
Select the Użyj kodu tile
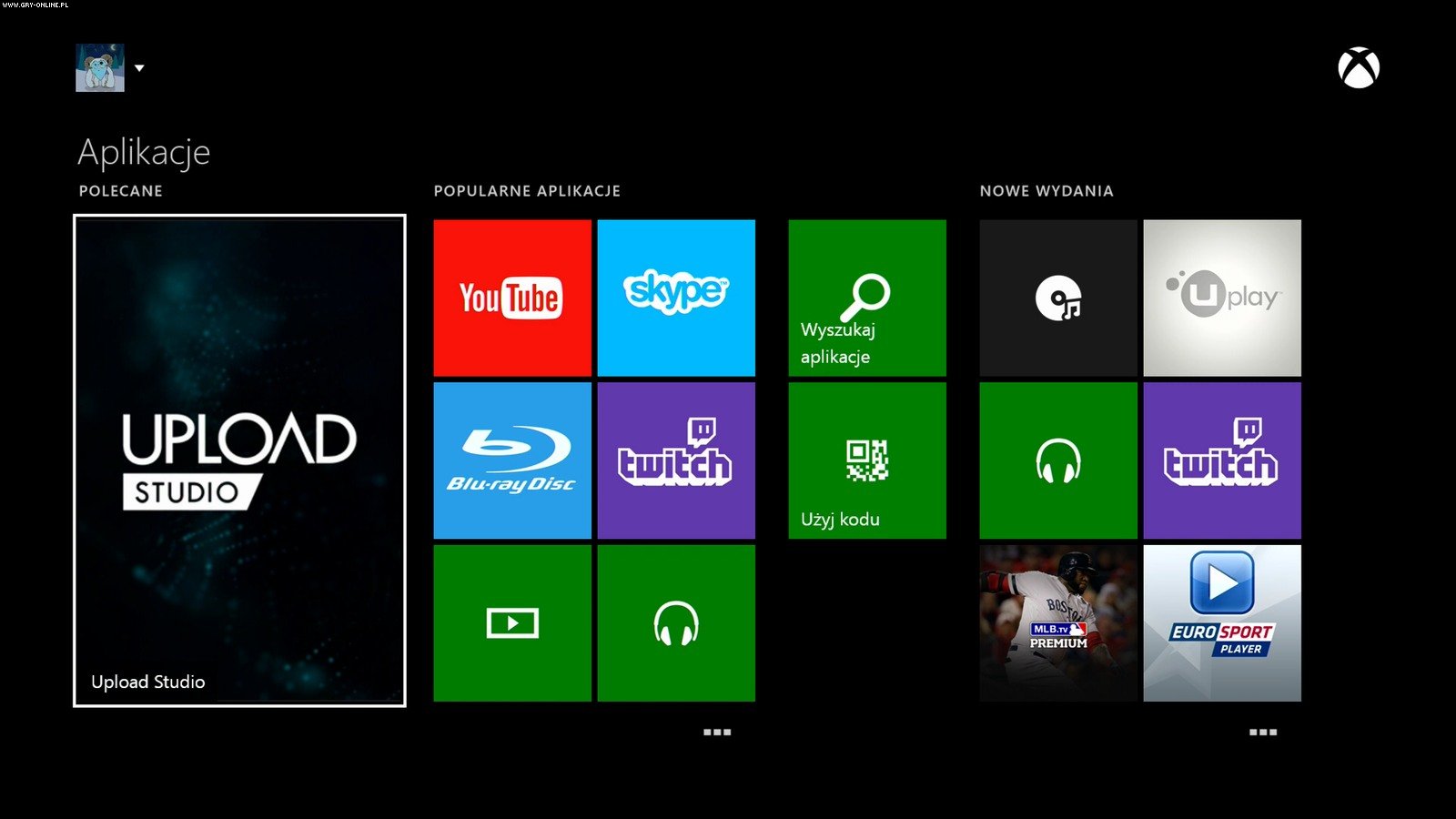click(867, 460)
